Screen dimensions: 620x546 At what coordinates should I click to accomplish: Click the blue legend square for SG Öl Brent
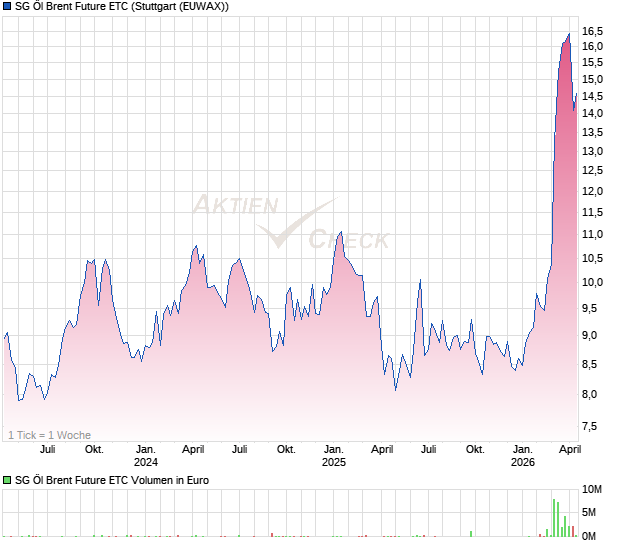coord(7,6)
